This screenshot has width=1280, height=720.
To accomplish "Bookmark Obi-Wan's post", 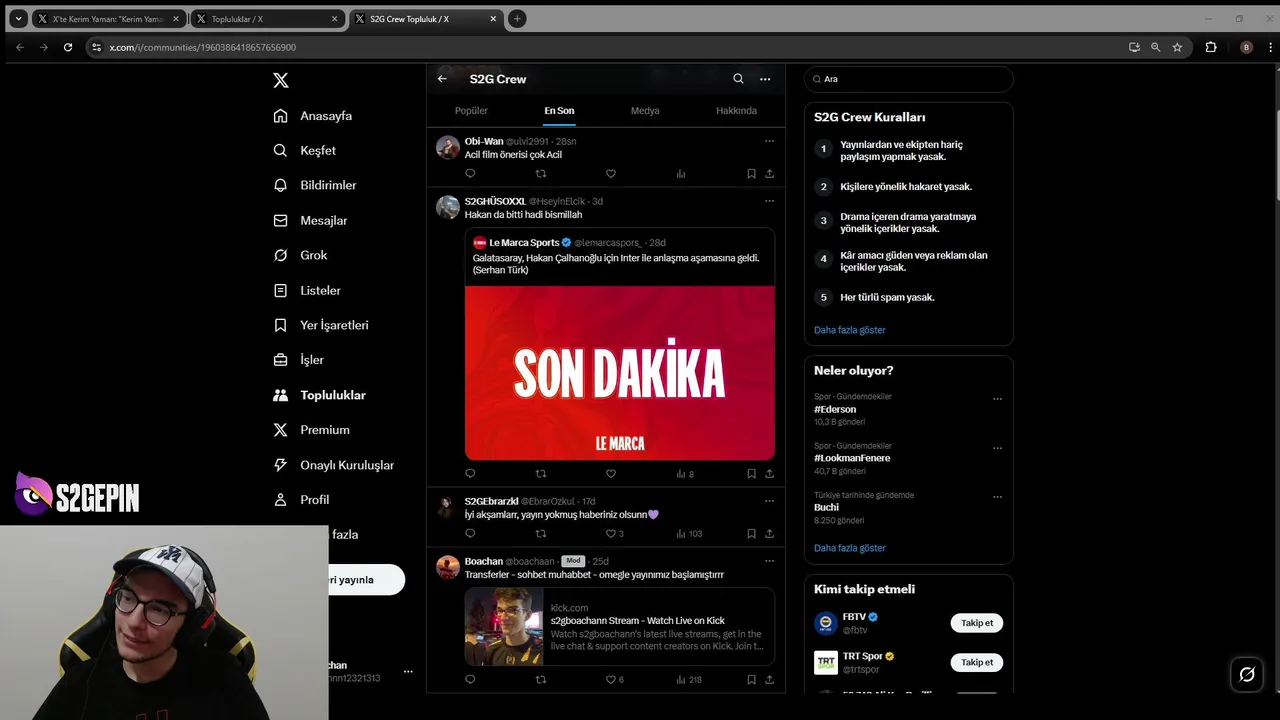I will (x=751, y=173).
